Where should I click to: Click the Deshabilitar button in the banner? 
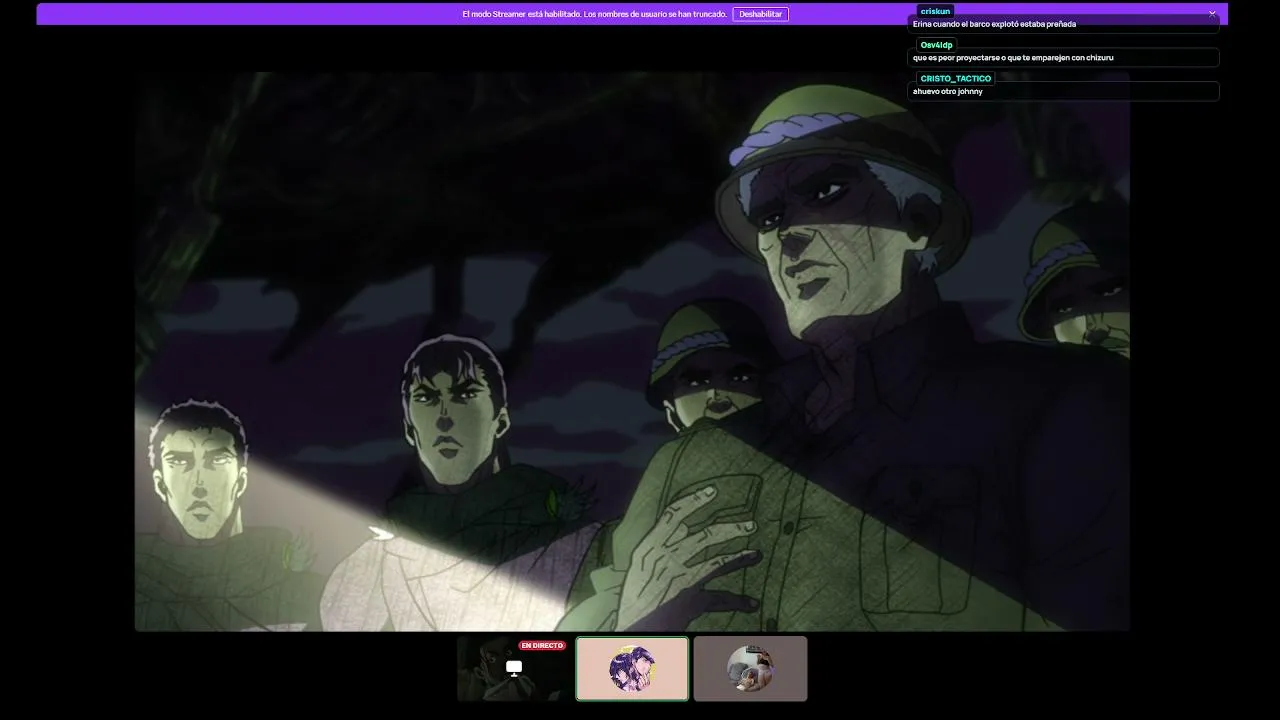click(x=760, y=14)
